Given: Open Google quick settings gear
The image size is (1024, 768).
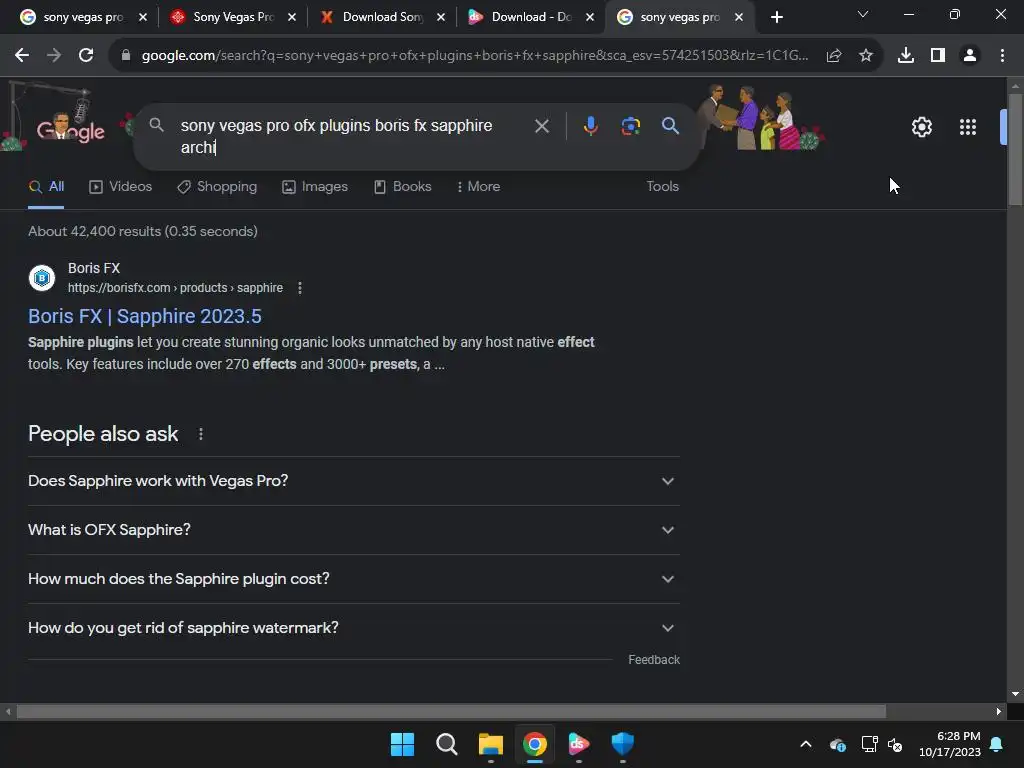Looking at the screenshot, I should click(921, 127).
